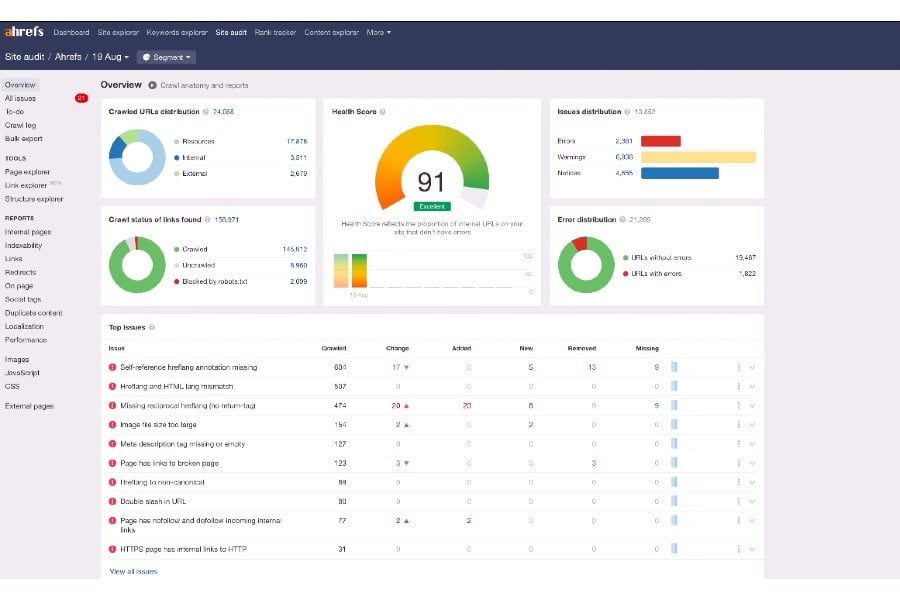Open the 19 Aug crawl date dropdown
900x600 pixels.
click(111, 57)
